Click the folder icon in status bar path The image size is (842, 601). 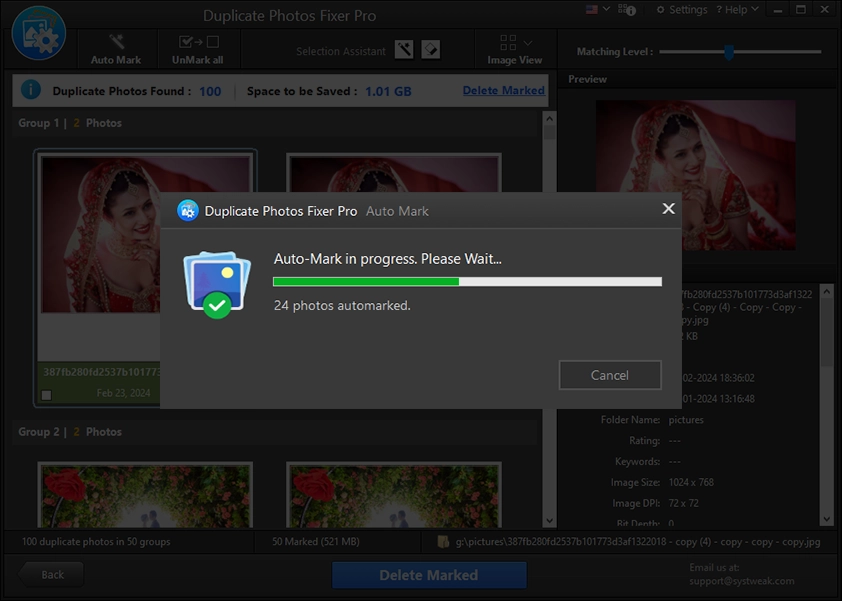[443, 541]
